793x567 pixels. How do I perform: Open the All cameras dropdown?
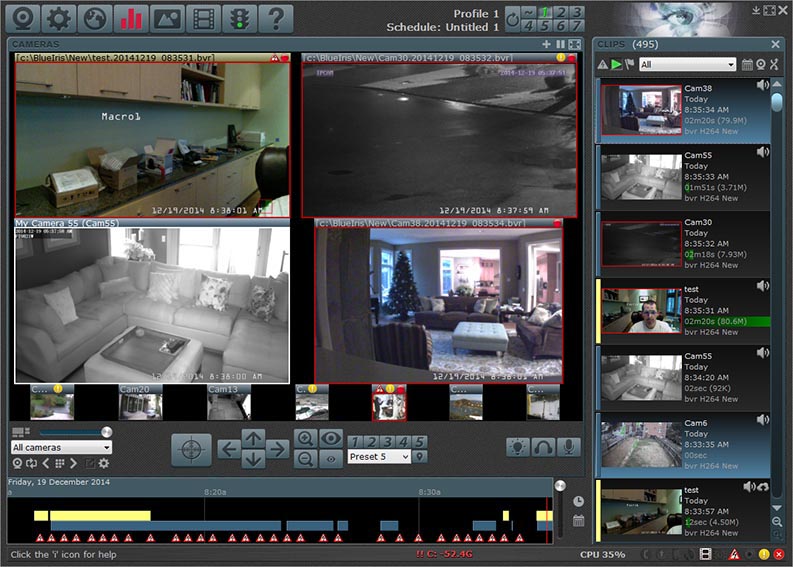[61, 447]
